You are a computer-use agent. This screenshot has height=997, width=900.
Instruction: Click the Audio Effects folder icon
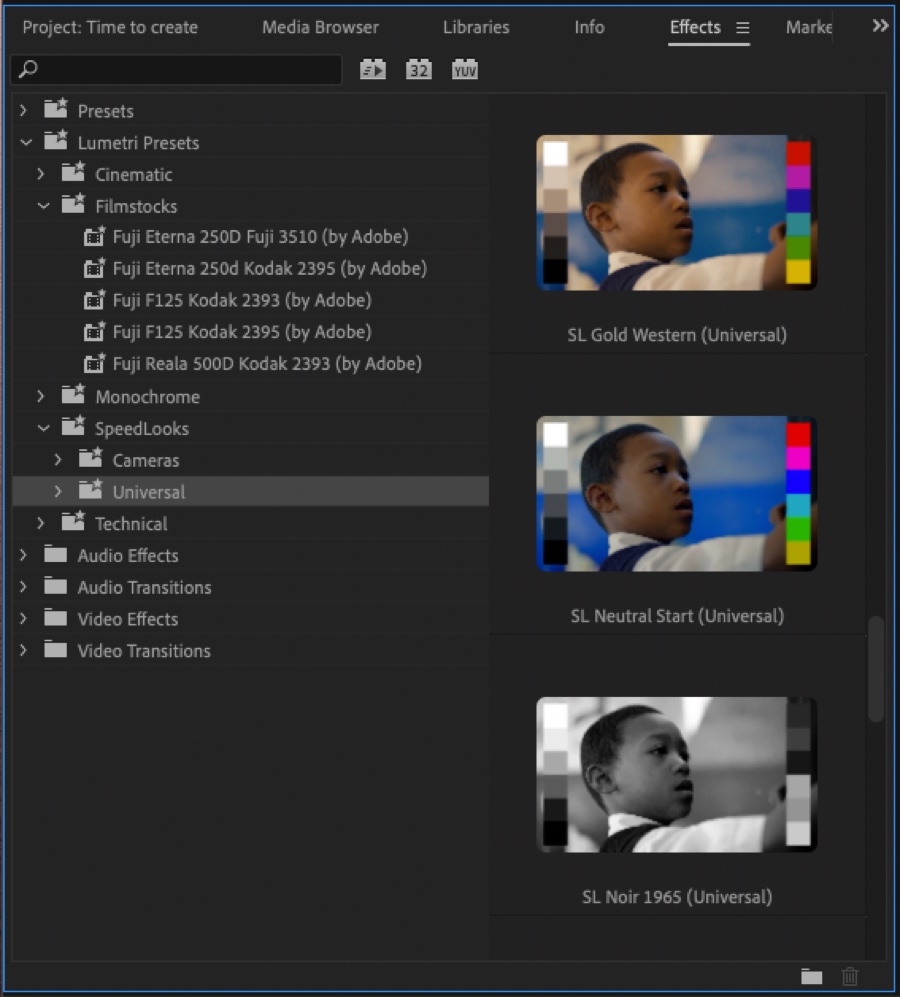(x=56, y=554)
